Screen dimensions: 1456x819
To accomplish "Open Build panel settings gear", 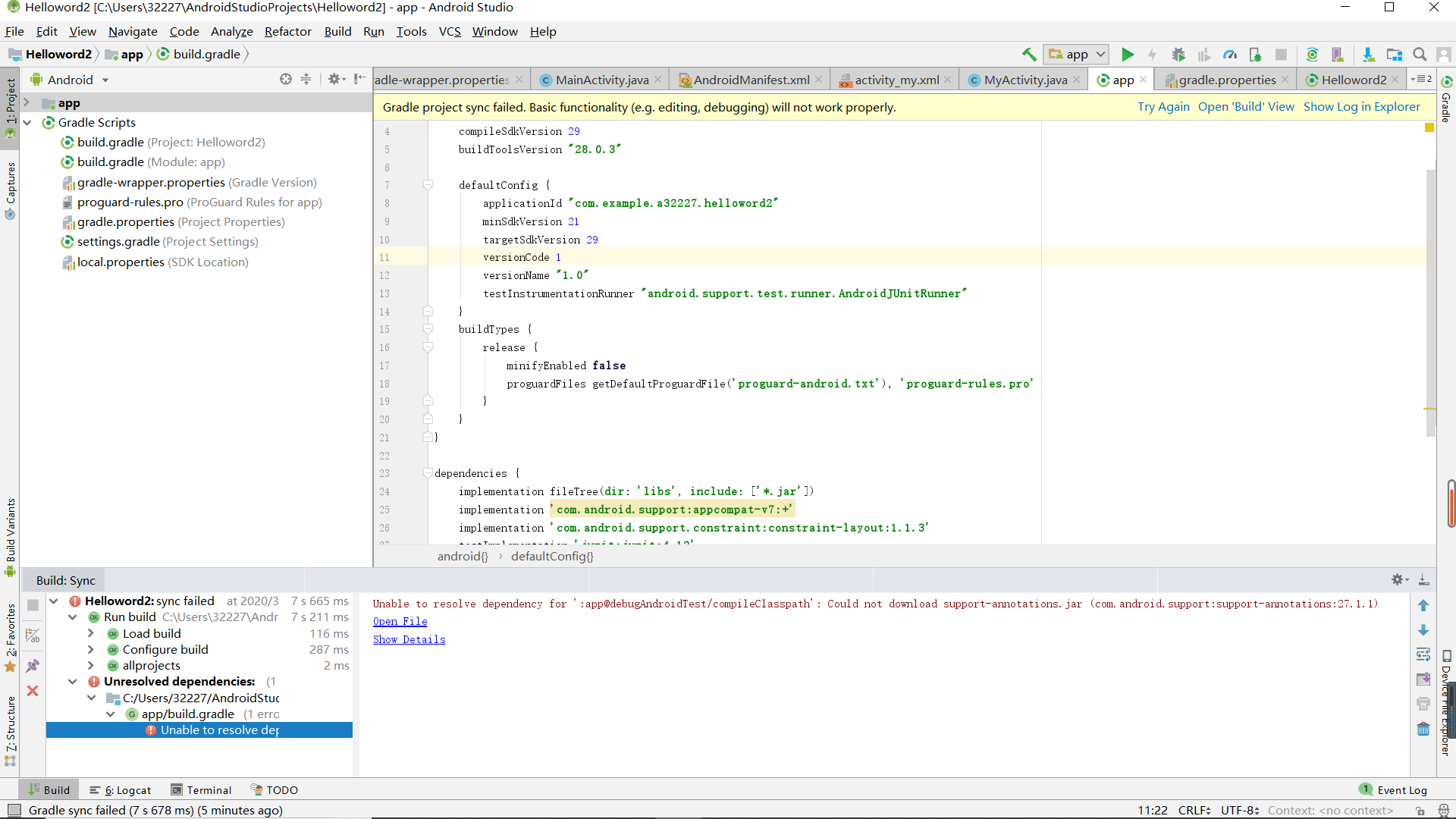I will [x=1400, y=580].
